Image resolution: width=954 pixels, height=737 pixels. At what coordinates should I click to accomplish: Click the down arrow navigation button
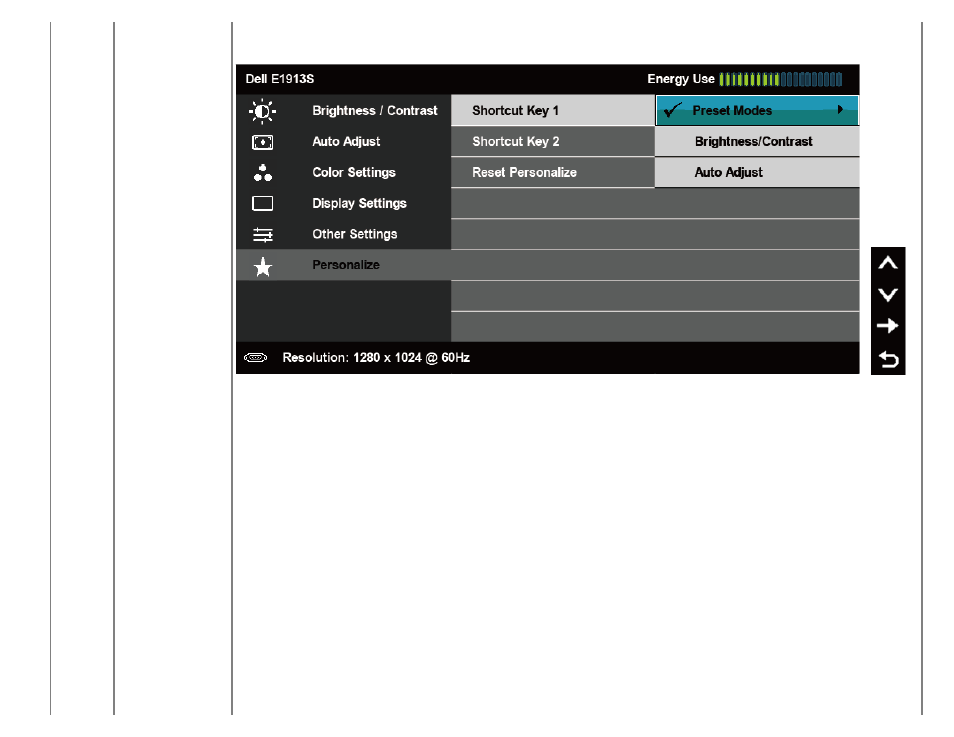click(x=888, y=295)
